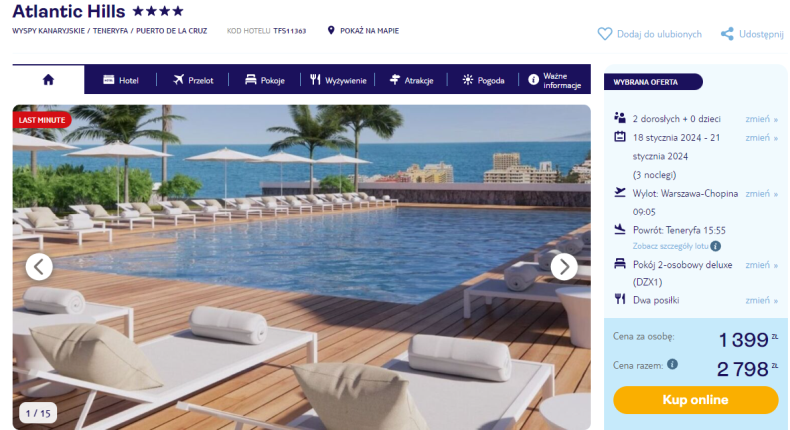Click the main pool photo

pyautogui.click(x=301, y=267)
